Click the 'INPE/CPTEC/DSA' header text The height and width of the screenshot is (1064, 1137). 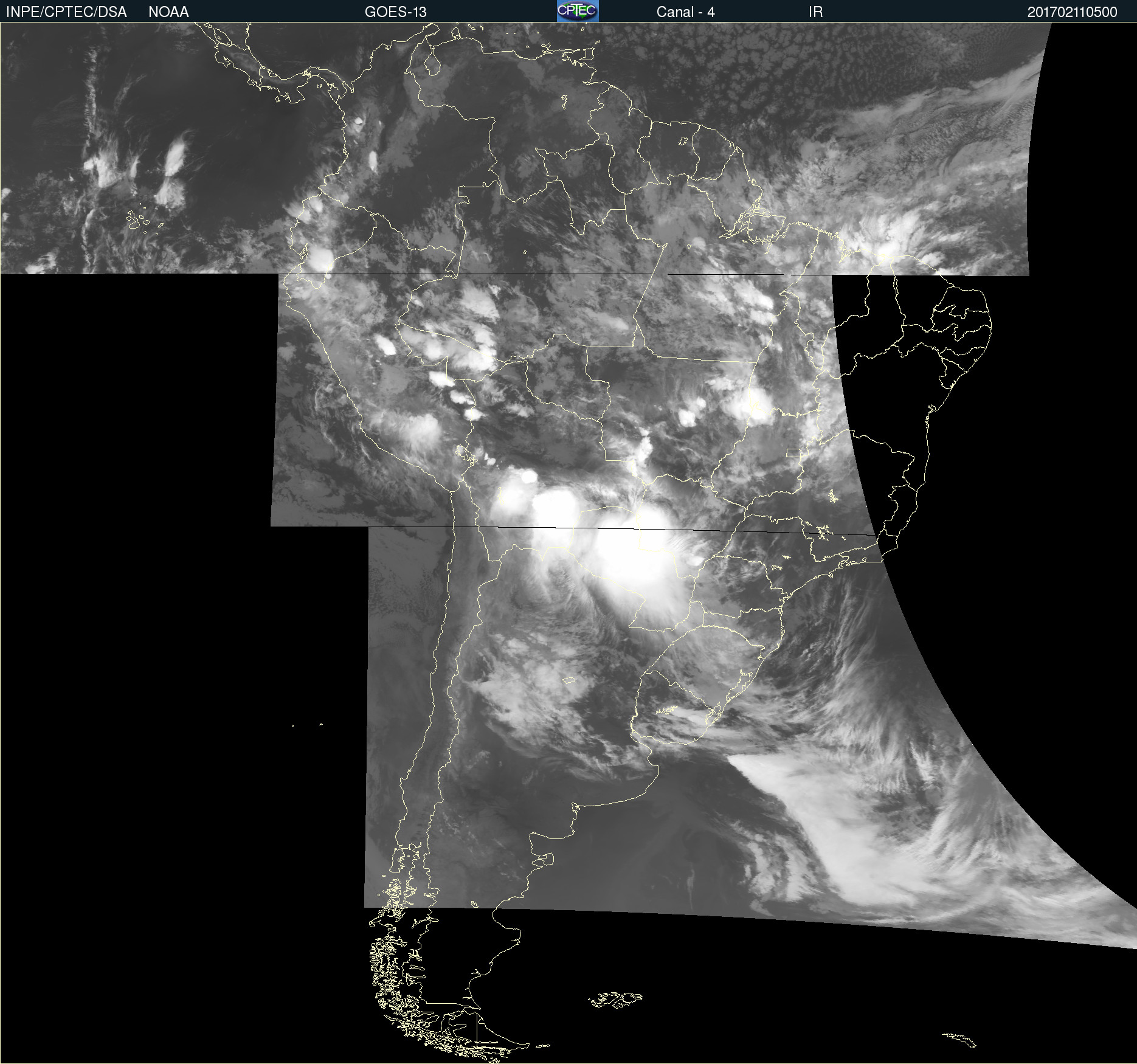[66, 12]
